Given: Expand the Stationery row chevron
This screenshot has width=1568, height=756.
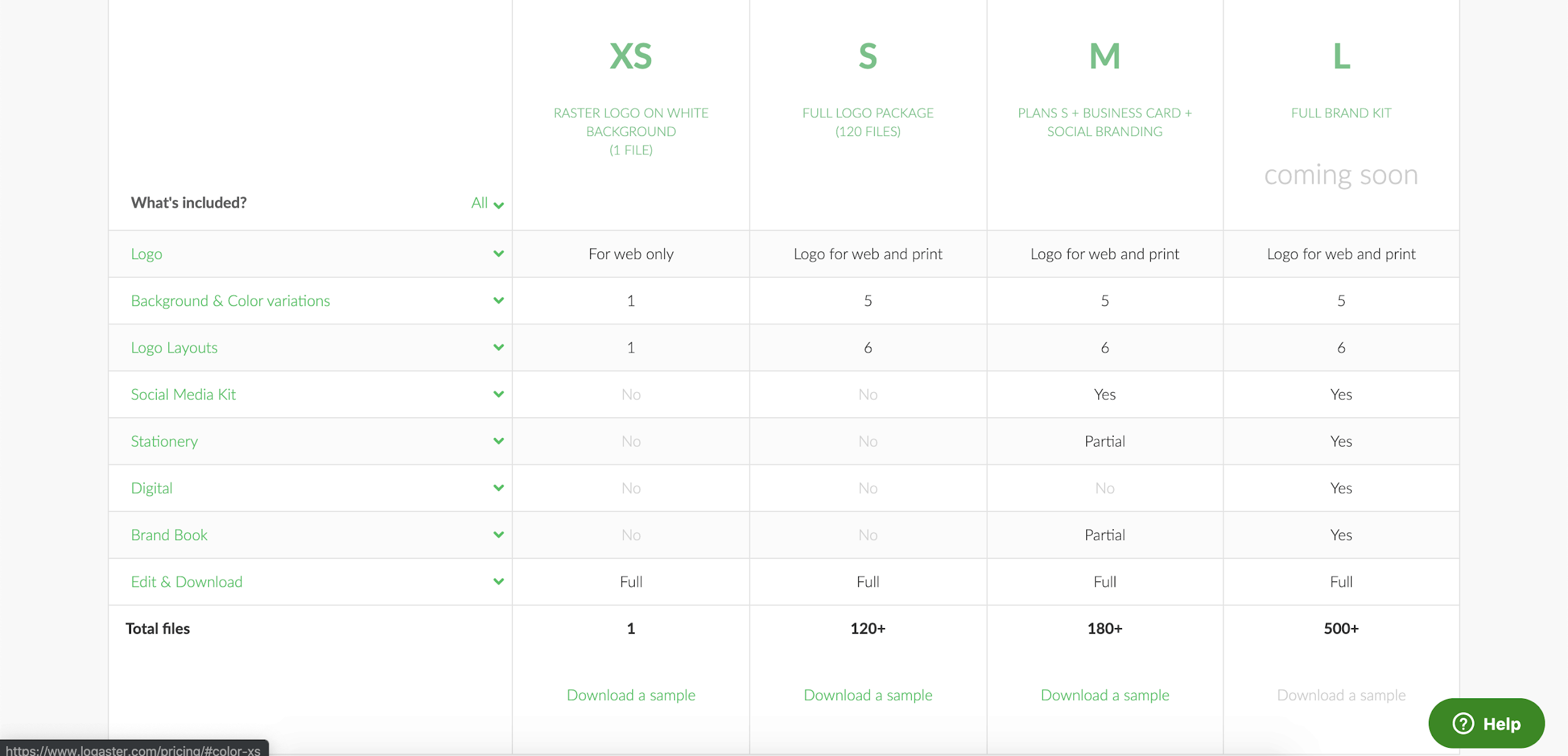Looking at the screenshot, I should [x=499, y=441].
